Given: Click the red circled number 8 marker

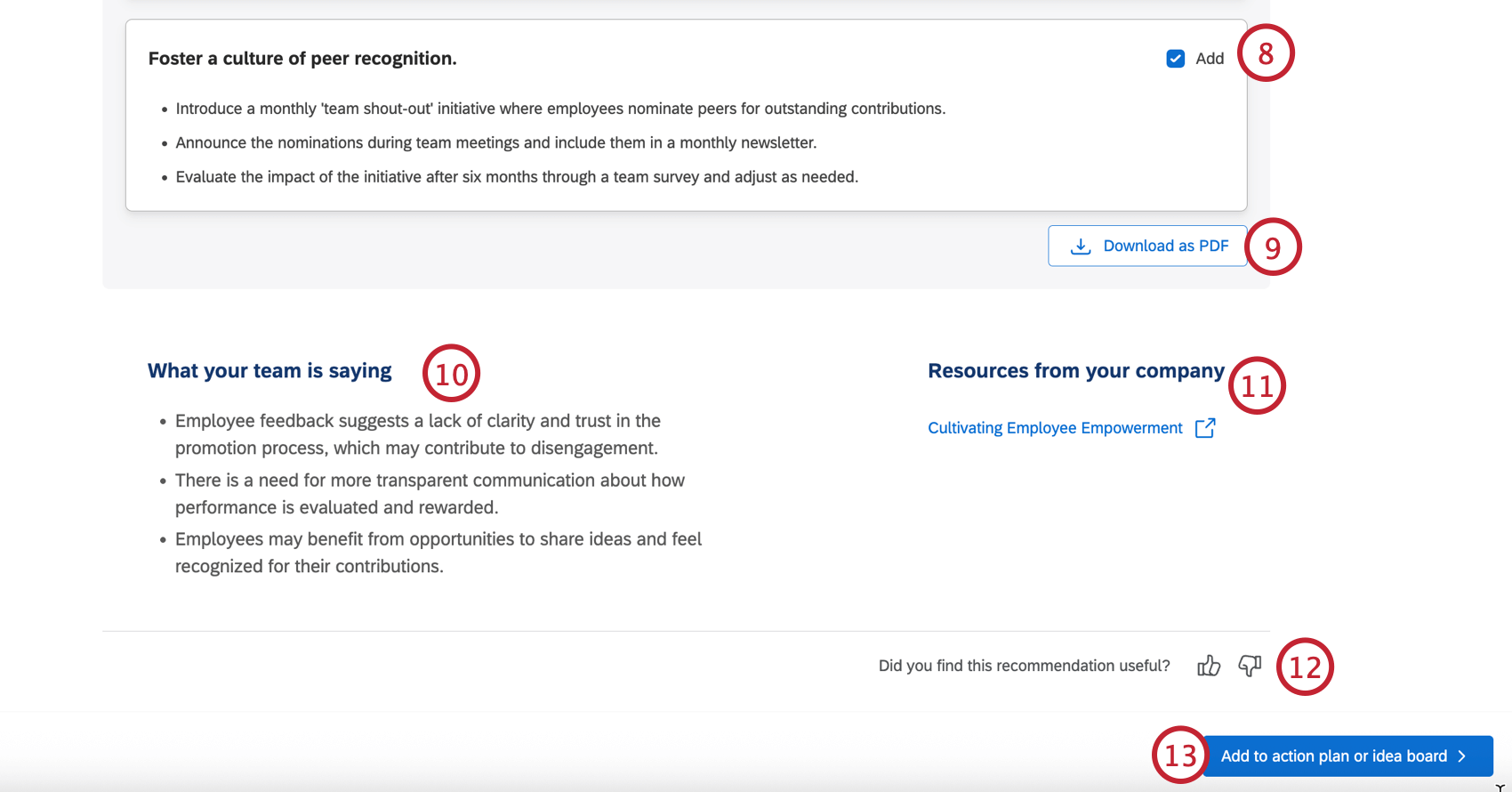Looking at the screenshot, I should tap(1266, 53).
